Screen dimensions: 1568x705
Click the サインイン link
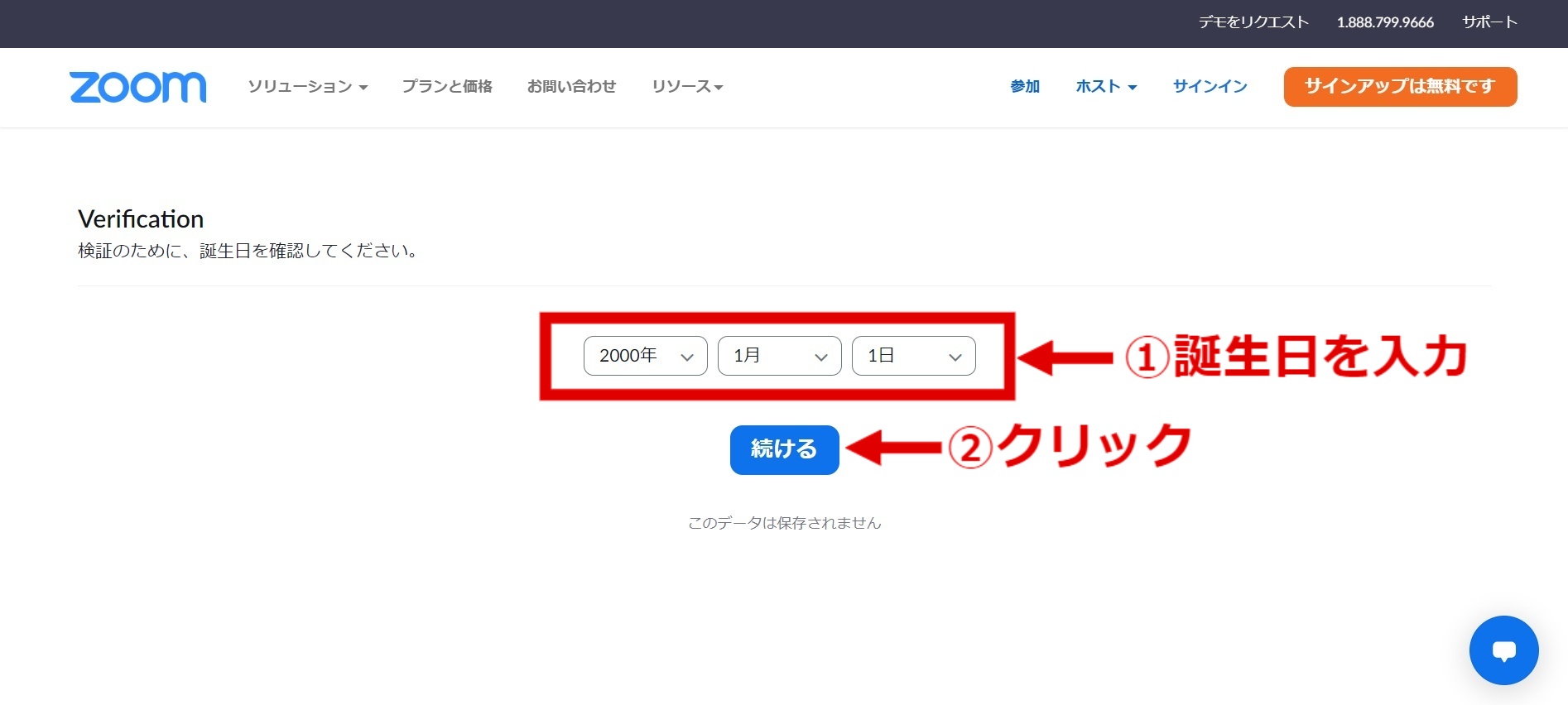pos(1210,87)
